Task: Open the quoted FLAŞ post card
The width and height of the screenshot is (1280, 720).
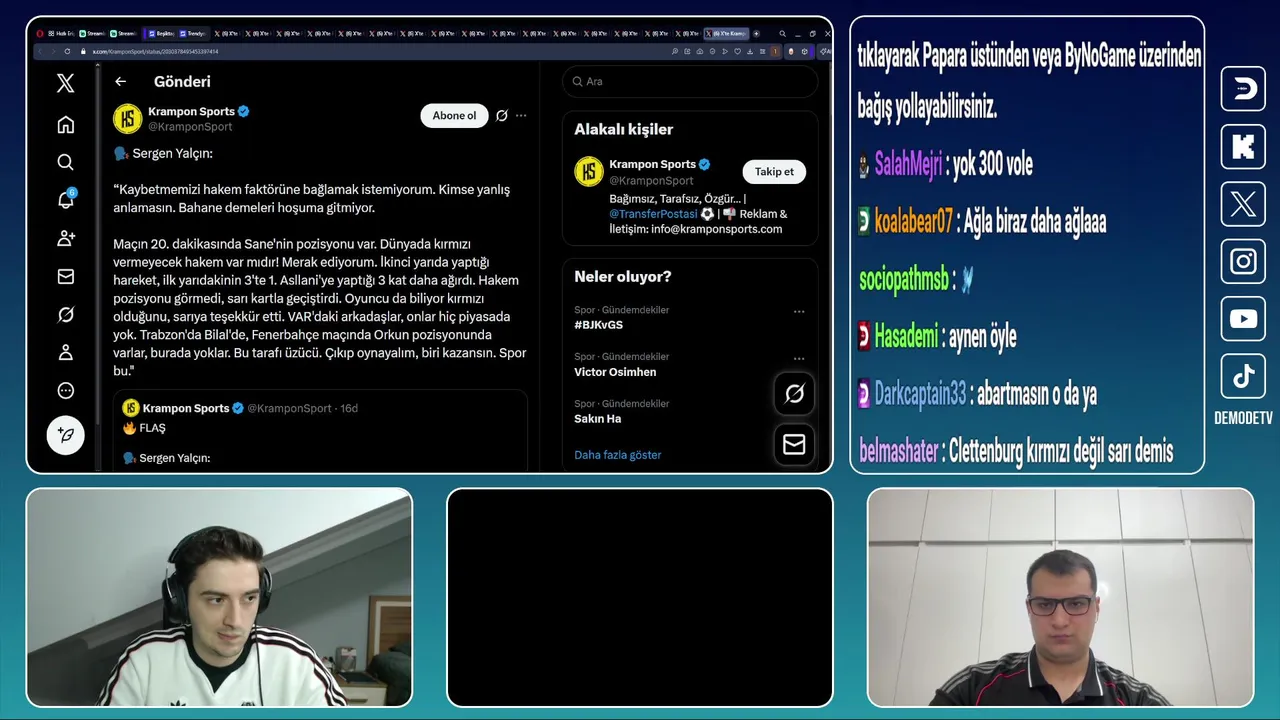Action: pos(321,431)
